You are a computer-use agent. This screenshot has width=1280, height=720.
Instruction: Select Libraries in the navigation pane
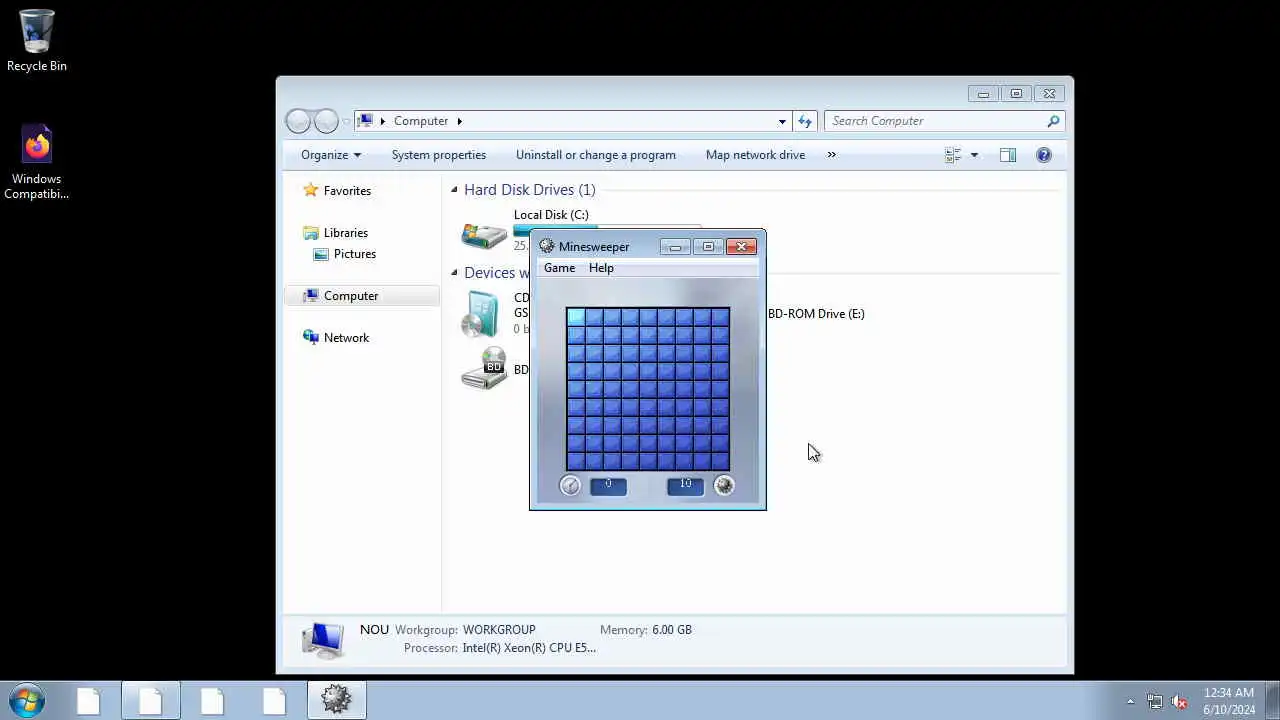click(346, 233)
